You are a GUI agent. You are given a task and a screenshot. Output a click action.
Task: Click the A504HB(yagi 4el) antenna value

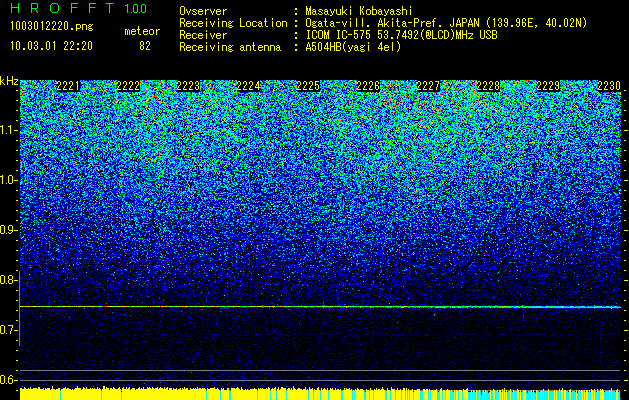[353, 47]
